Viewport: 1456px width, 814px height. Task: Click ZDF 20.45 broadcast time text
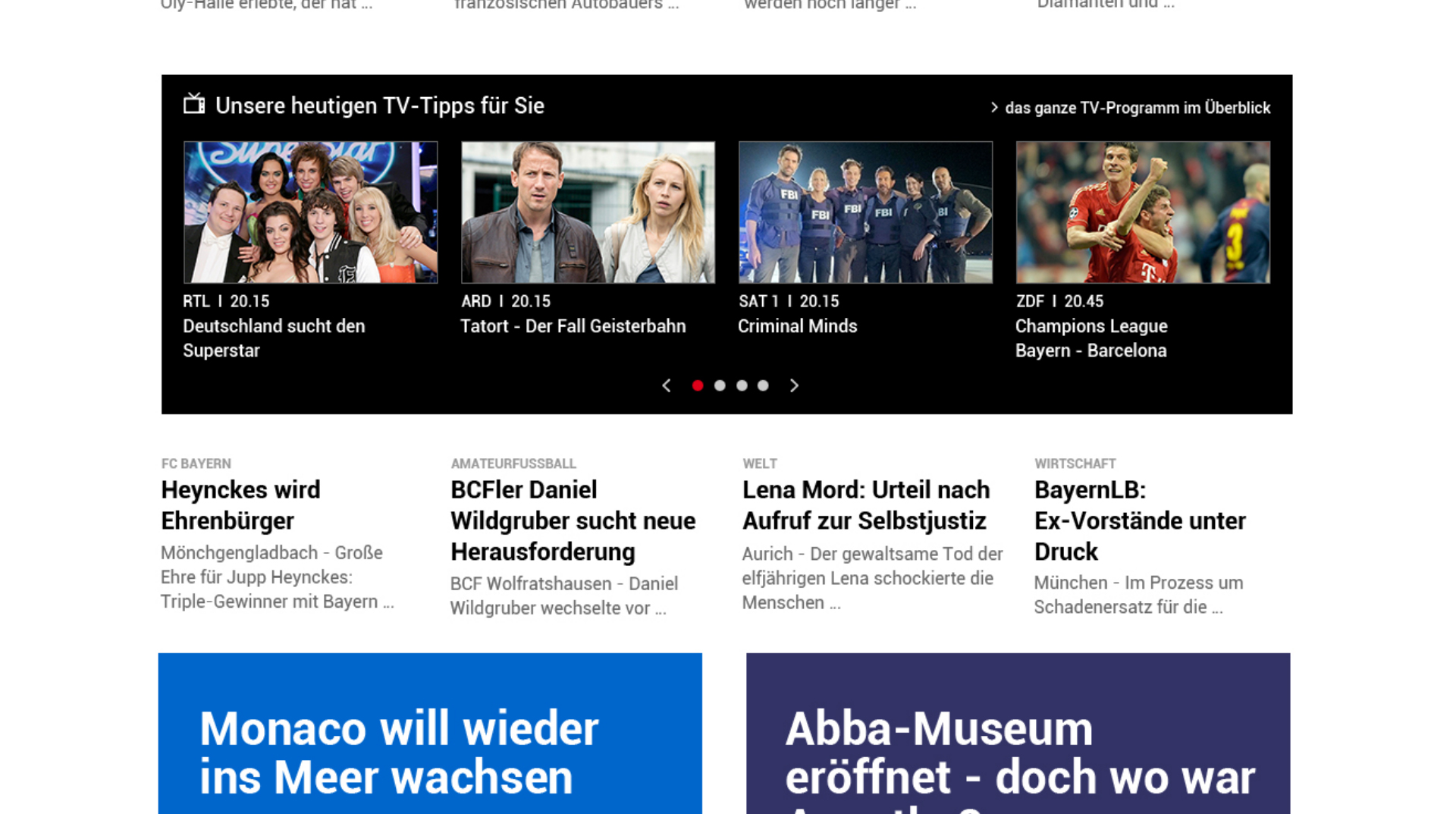(x=1059, y=301)
